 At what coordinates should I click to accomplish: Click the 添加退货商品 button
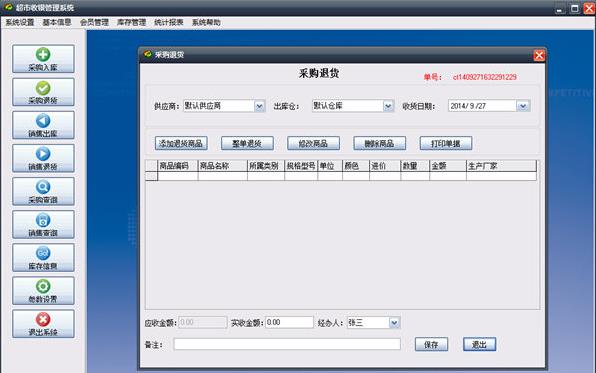[181, 143]
